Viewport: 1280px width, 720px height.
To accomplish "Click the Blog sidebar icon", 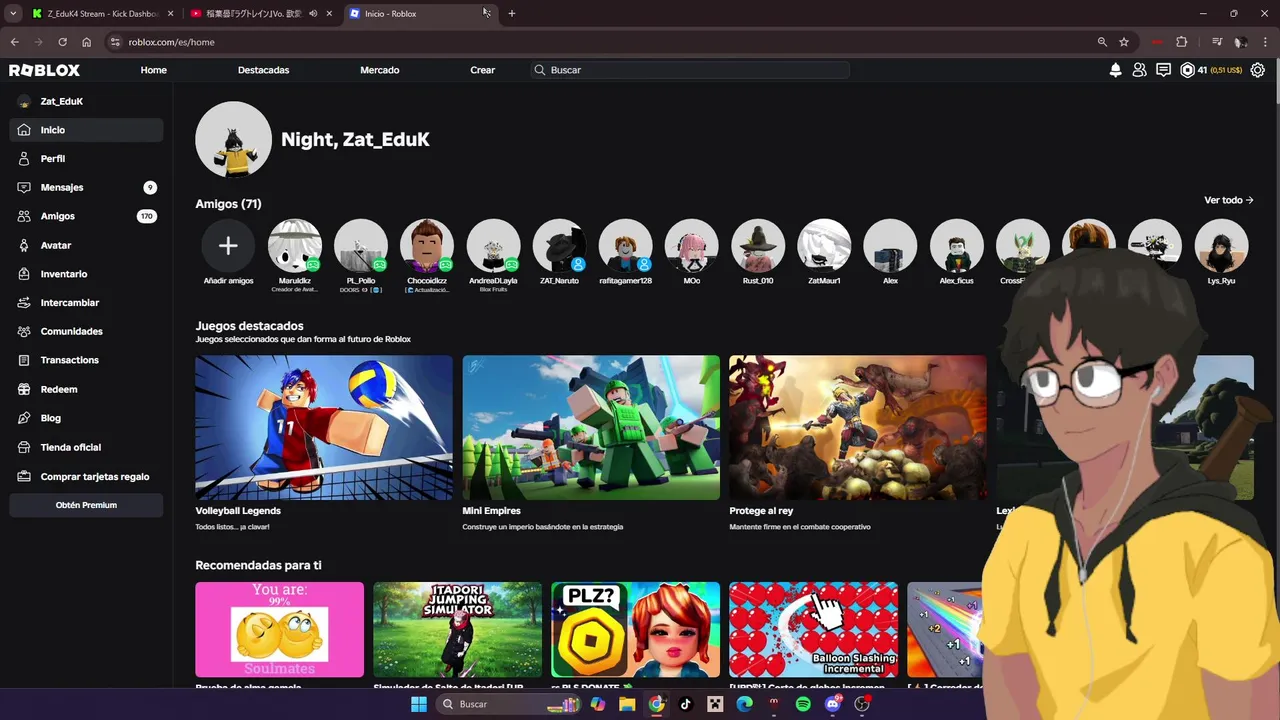I will point(24,418).
